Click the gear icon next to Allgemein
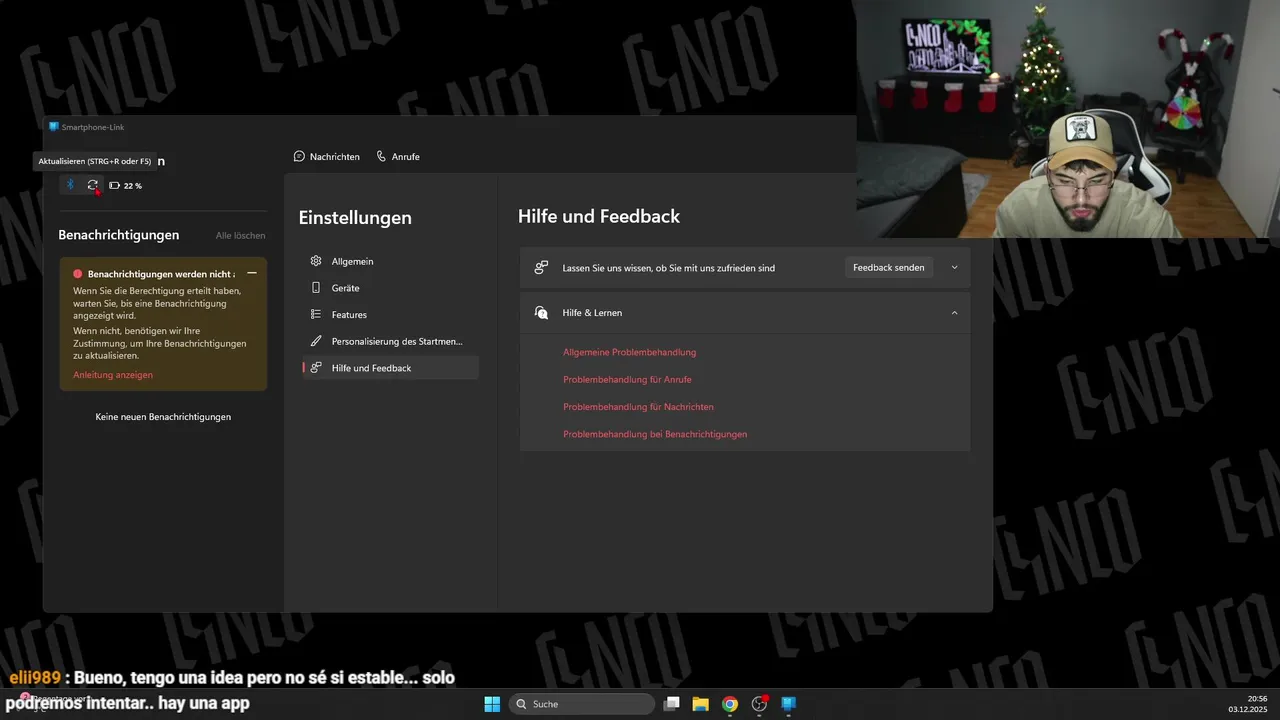This screenshot has height=720, width=1280. click(x=316, y=261)
